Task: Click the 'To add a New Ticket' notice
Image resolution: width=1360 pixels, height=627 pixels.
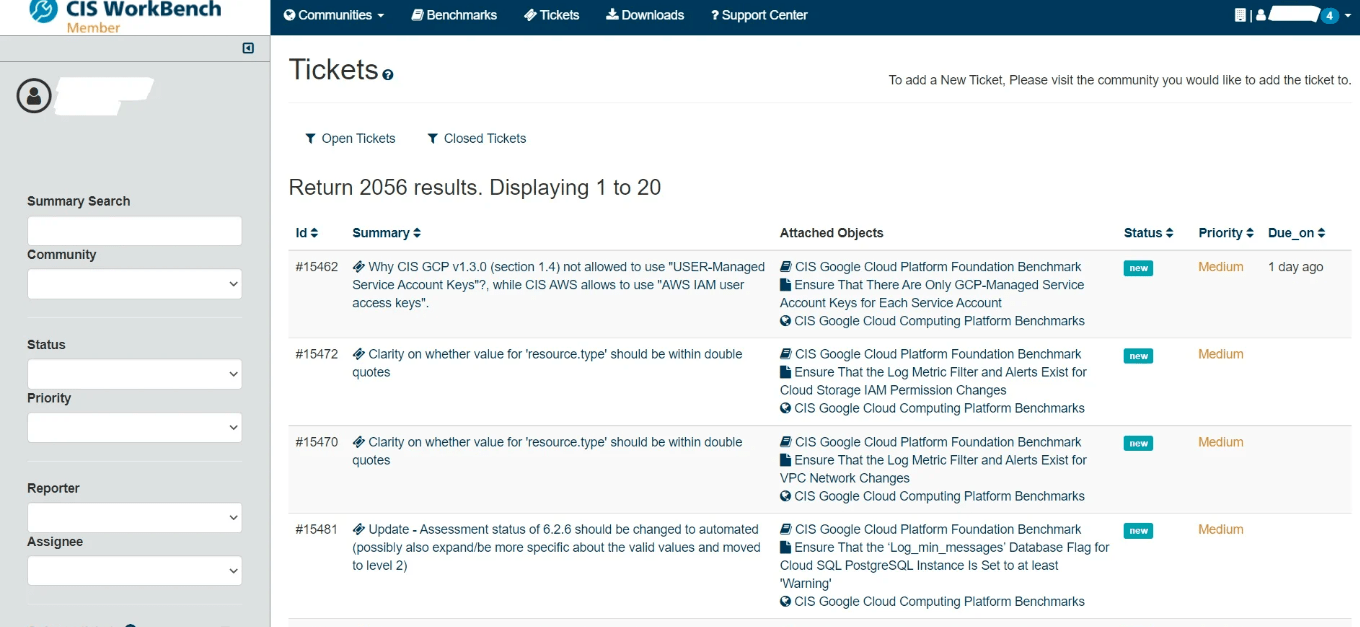Action: coord(1120,80)
